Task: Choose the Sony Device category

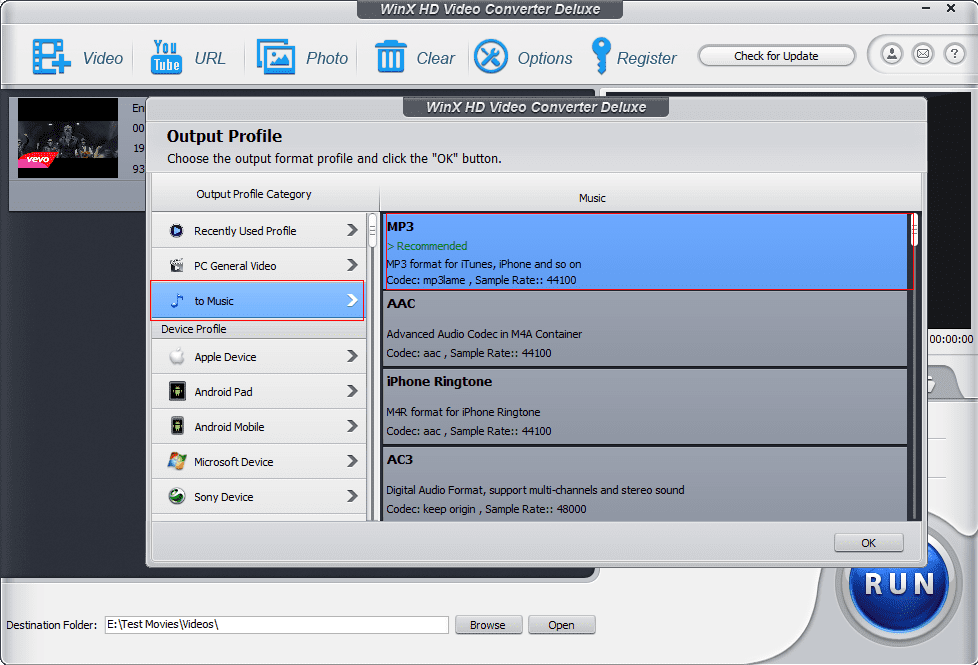Action: [259, 497]
